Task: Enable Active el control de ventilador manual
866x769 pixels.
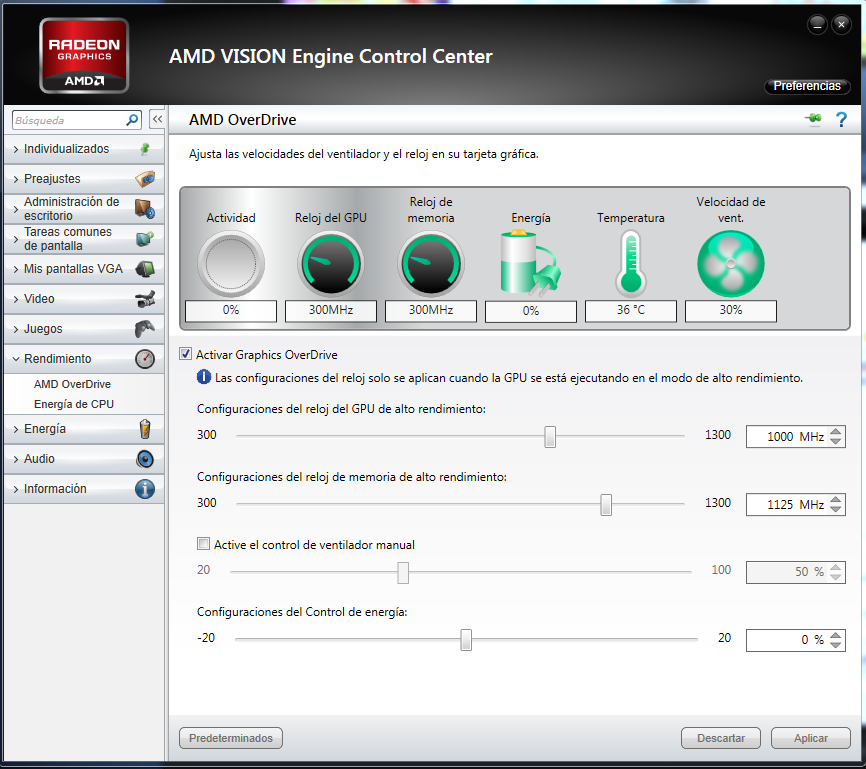Action: (x=204, y=544)
